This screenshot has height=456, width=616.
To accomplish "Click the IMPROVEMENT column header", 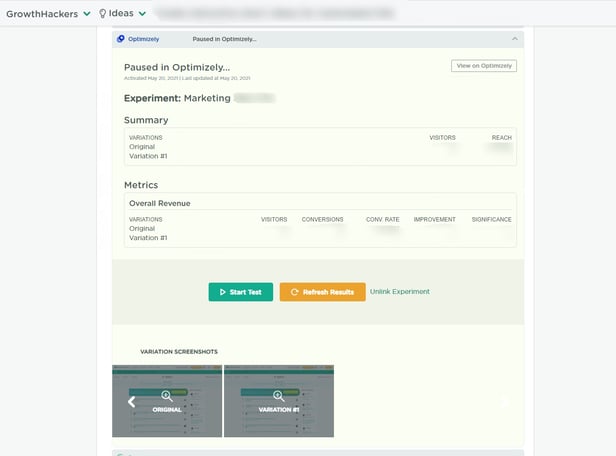I will [x=434, y=219].
